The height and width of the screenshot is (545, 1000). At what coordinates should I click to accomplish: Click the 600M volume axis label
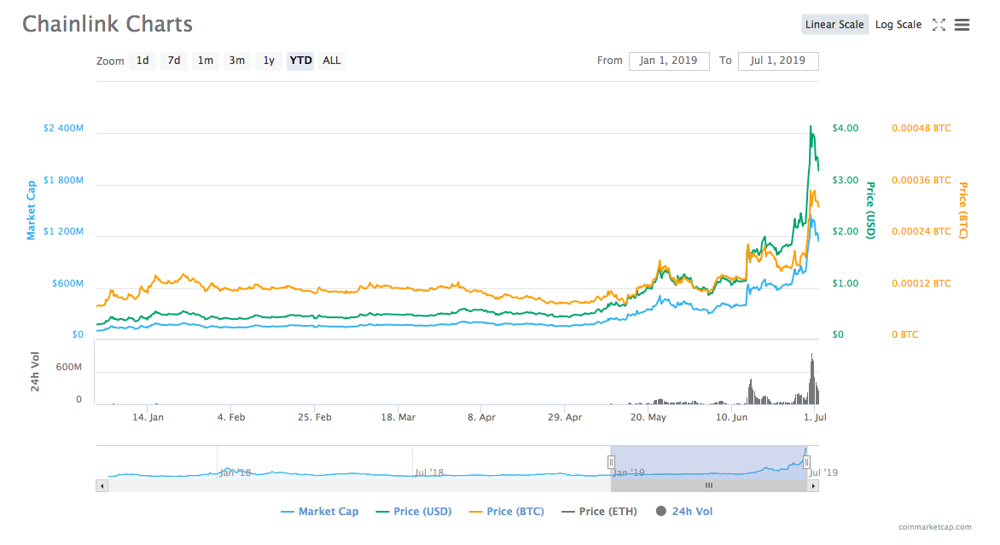coord(69,367)
